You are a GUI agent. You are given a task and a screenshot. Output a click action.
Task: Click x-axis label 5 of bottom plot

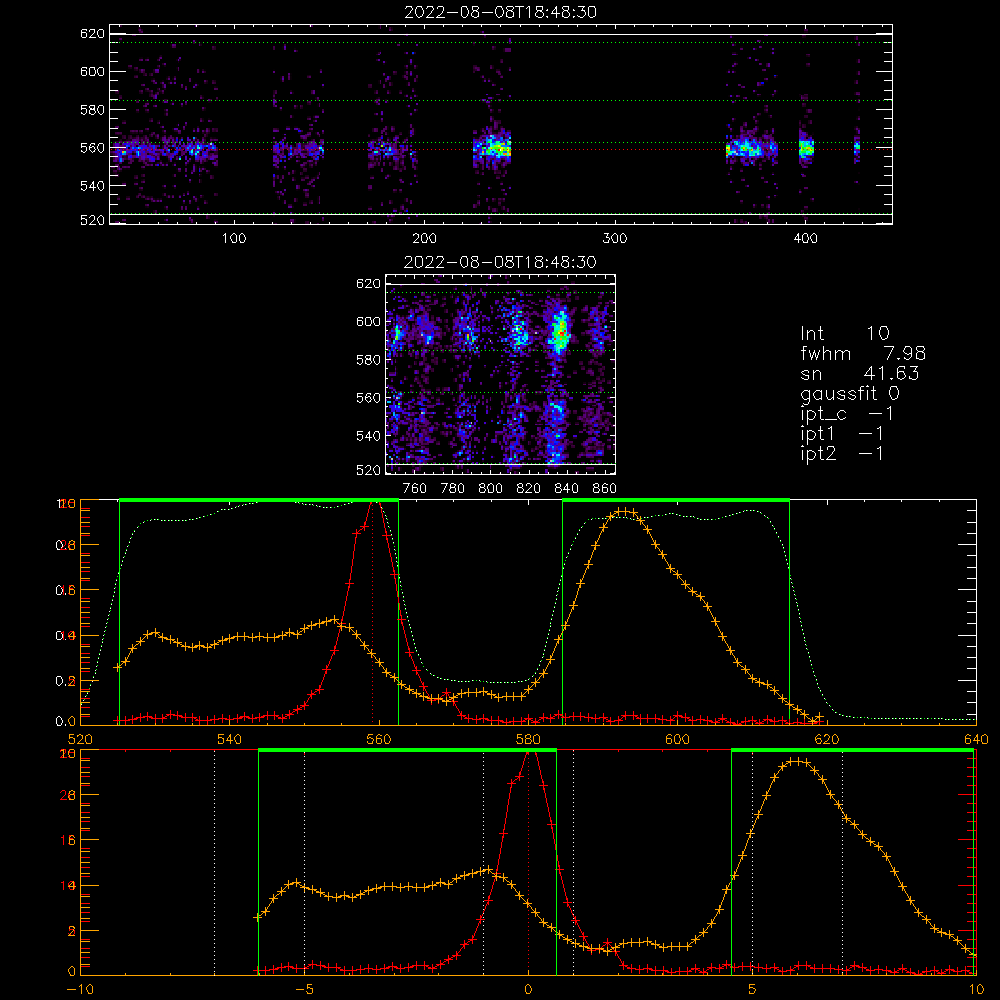pos(752,990)
